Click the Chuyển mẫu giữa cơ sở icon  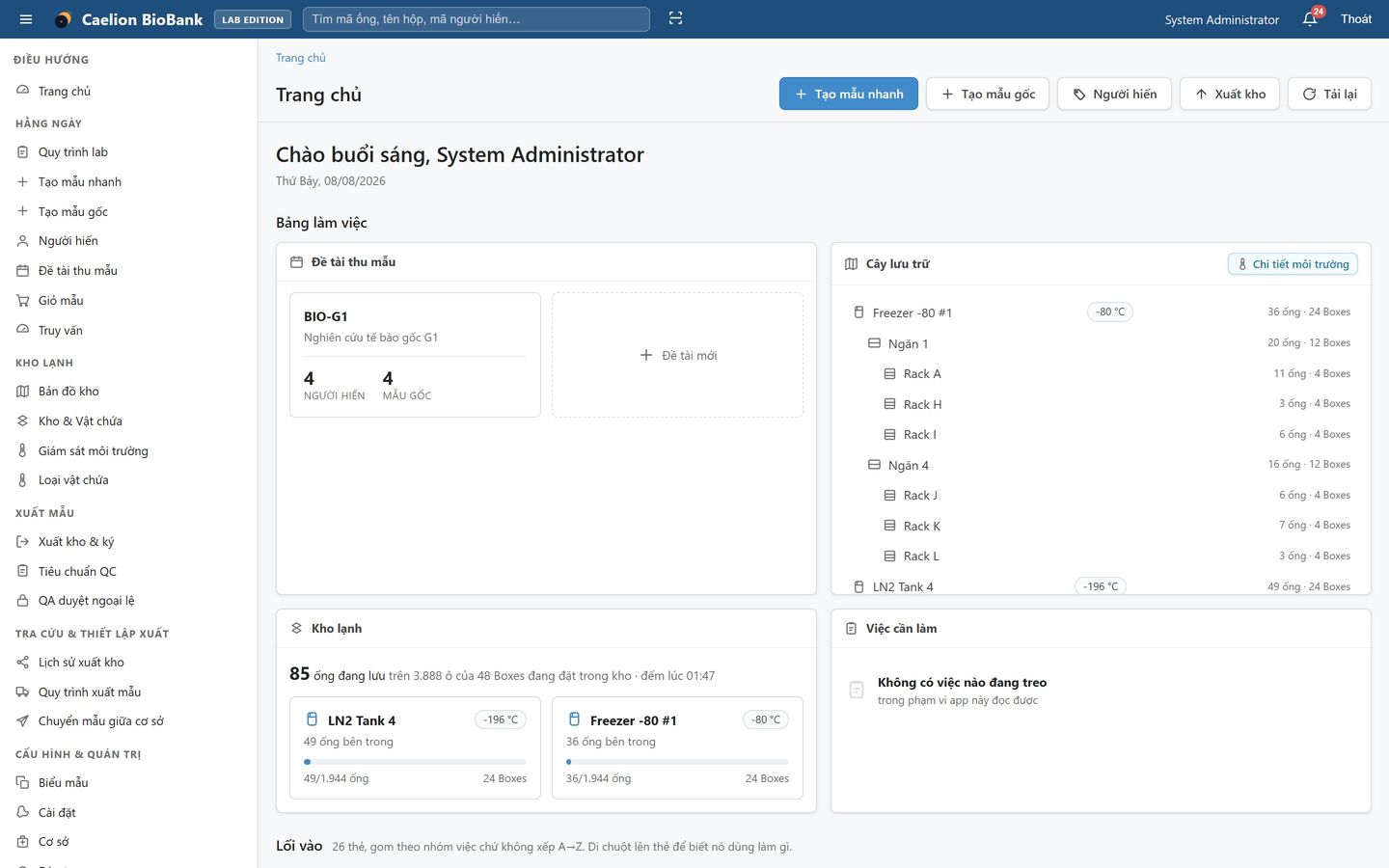click(x=22, y=720)
